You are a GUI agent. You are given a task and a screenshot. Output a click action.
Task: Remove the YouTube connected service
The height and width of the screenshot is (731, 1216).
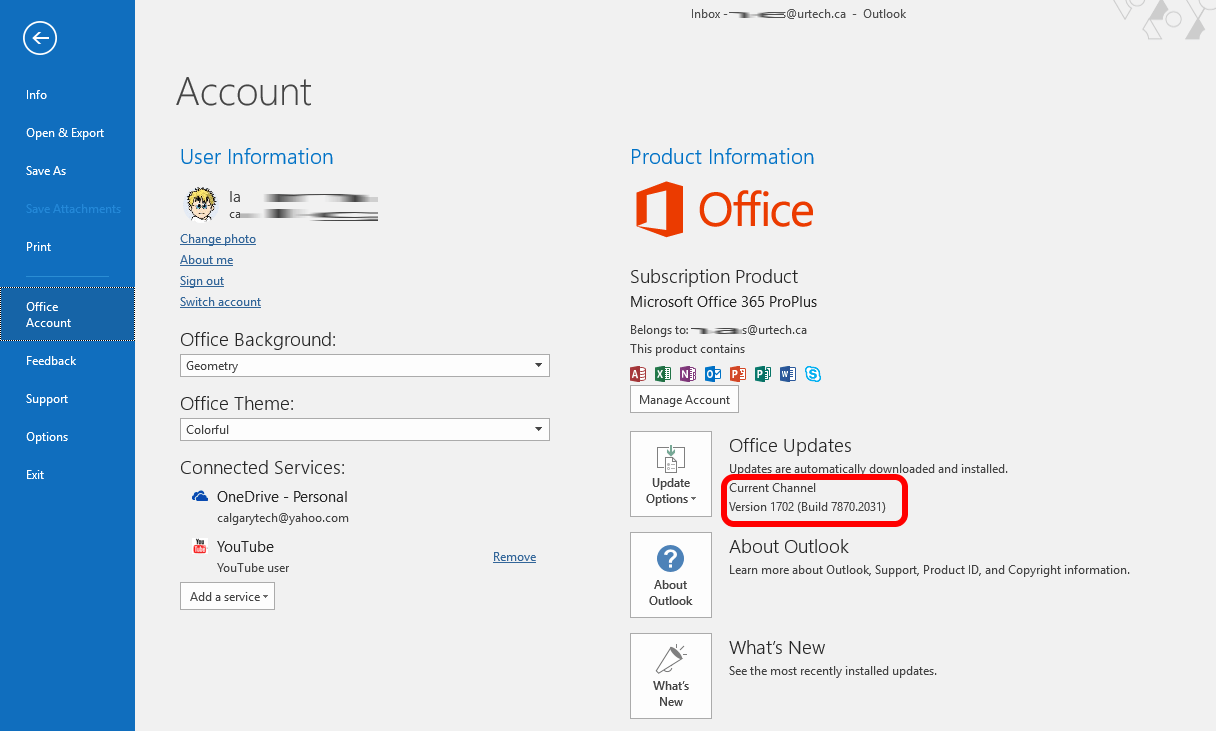pos(514,557)
